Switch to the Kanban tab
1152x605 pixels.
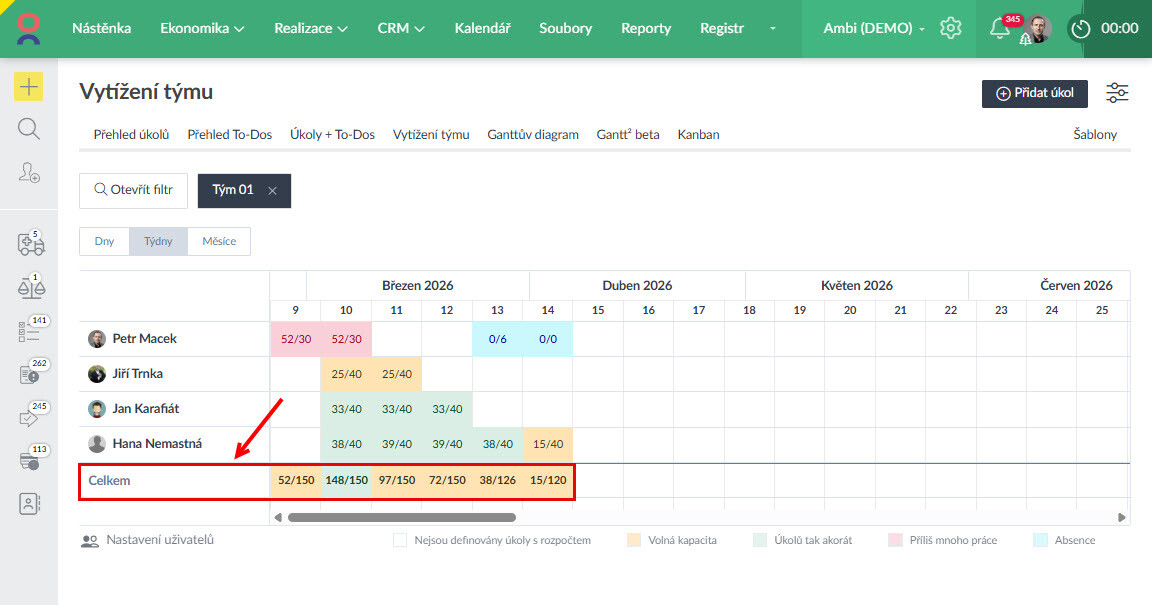(x=698, y=134)
